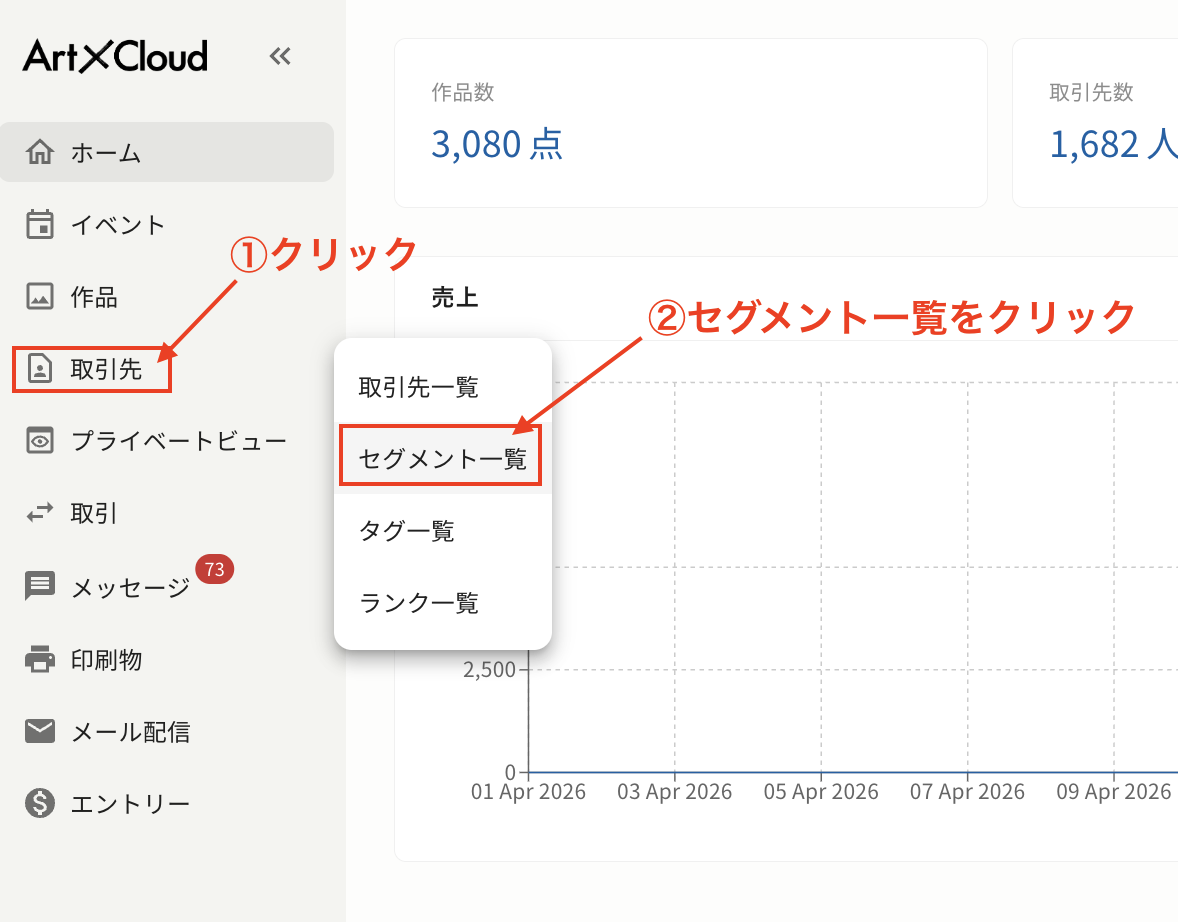The width and height of the screenshot is (1178, 922).
Task: メッセージのチャットアイコンをクリック
Action: click(x=38, y=586)
